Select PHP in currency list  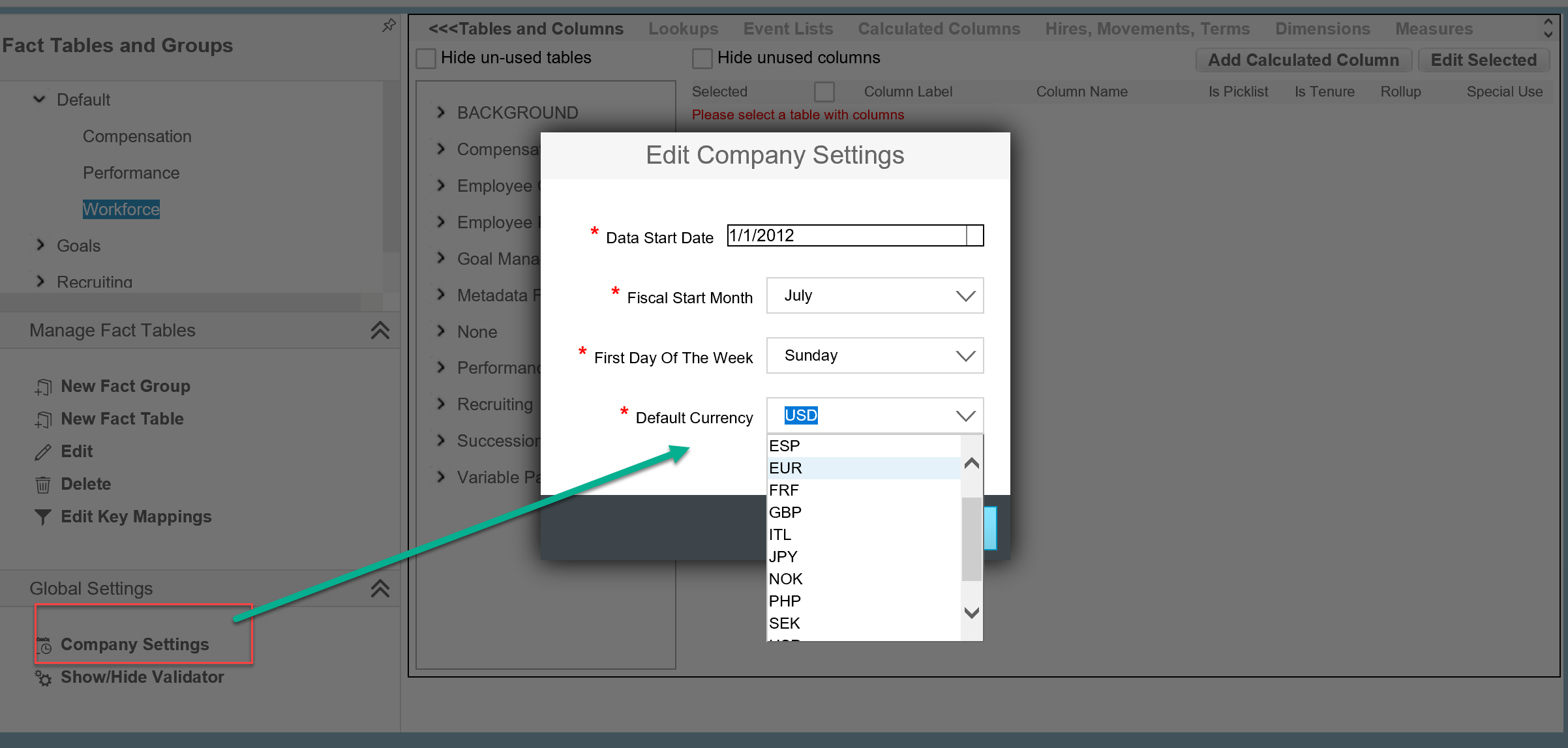click(864, 601)
